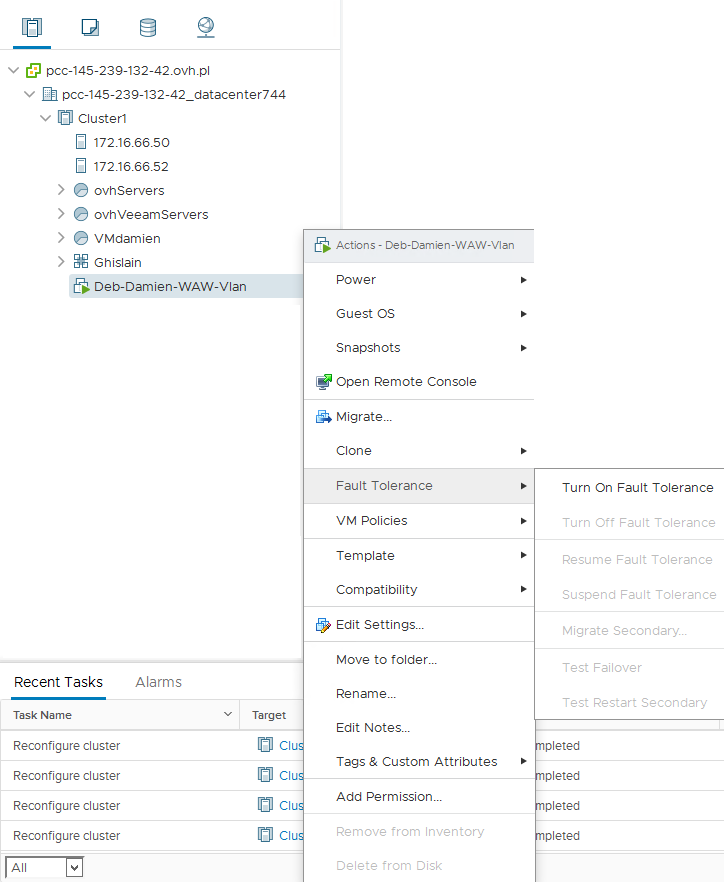Open the Snapshots submenu
This screenshot has width=724, height=882.
(368, 348)
